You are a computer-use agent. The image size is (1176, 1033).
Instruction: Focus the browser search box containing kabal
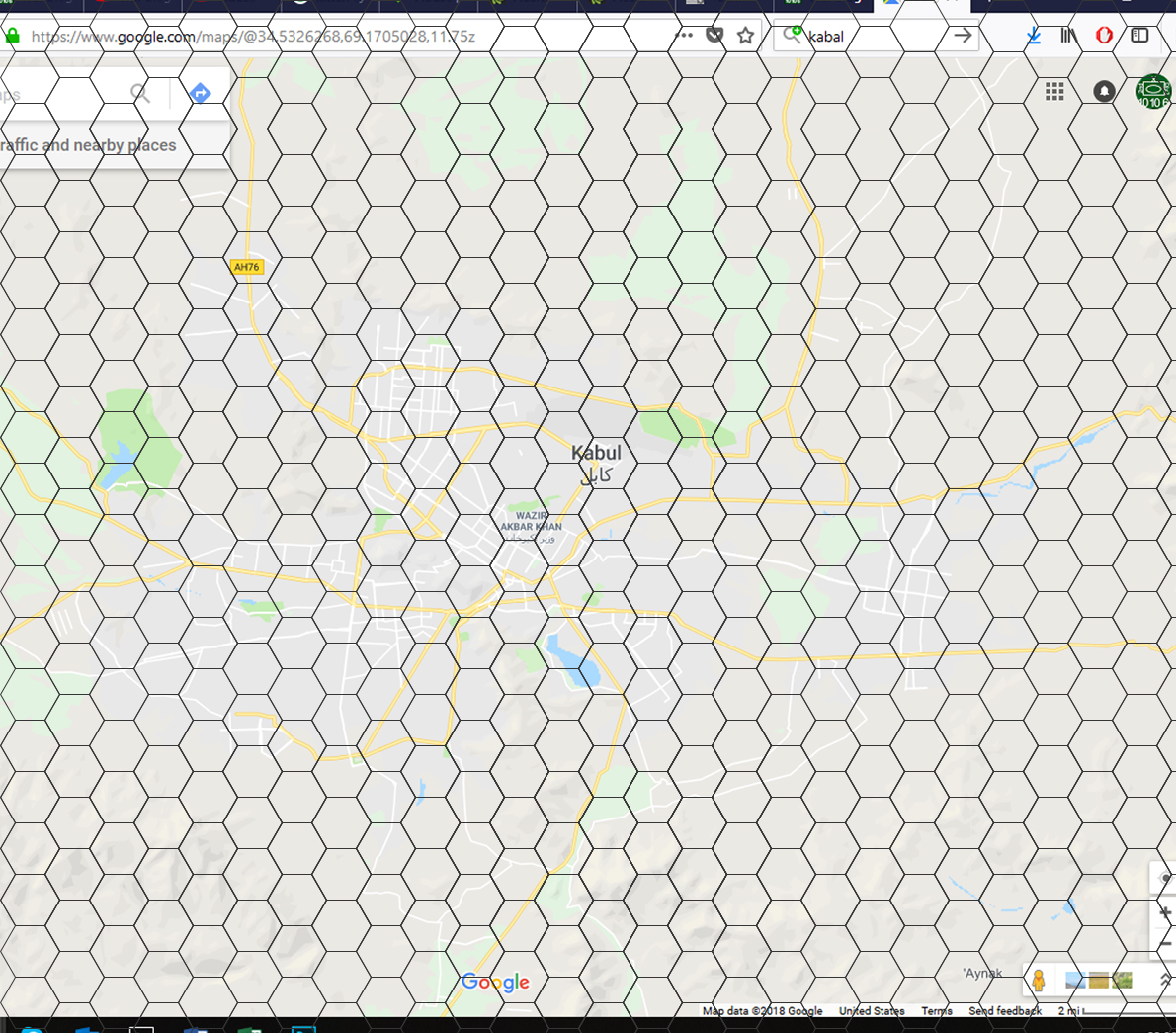(x=876, y=36)
